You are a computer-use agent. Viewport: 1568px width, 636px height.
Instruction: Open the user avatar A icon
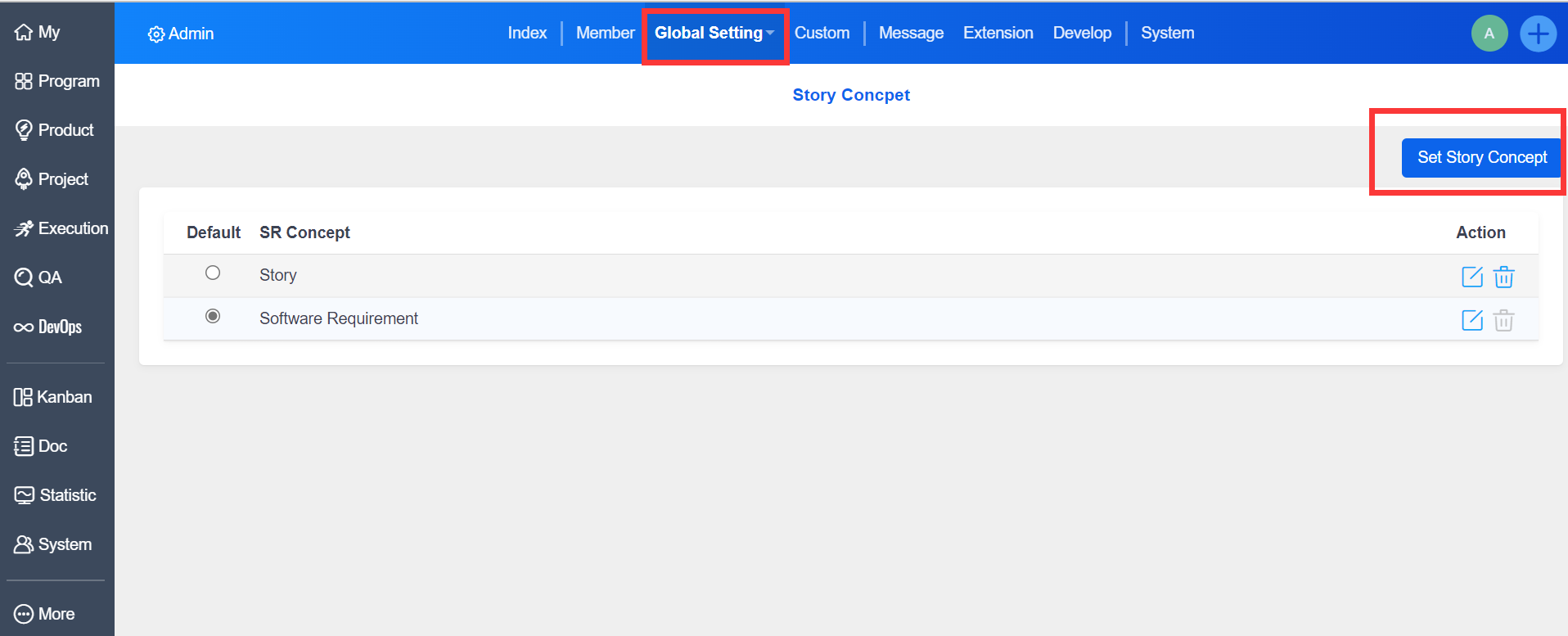tap(1489, 34)
